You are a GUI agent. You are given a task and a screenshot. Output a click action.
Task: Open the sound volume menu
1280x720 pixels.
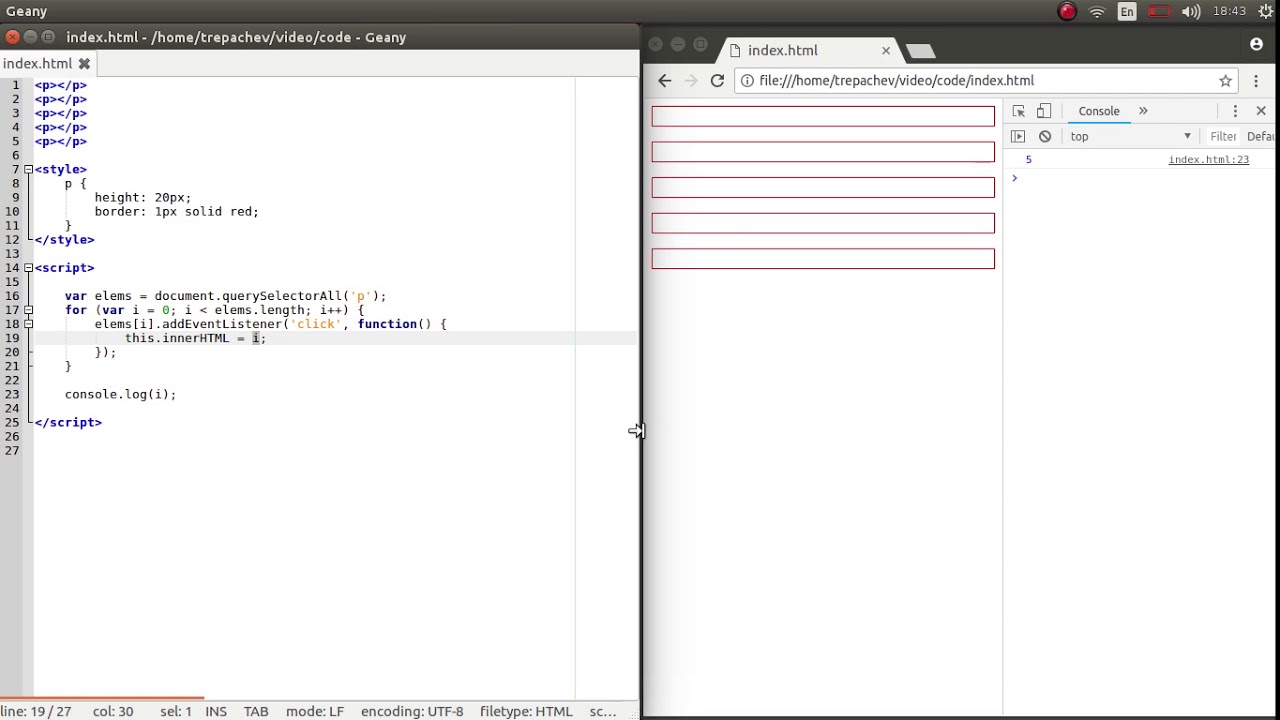pos(1191,12)
